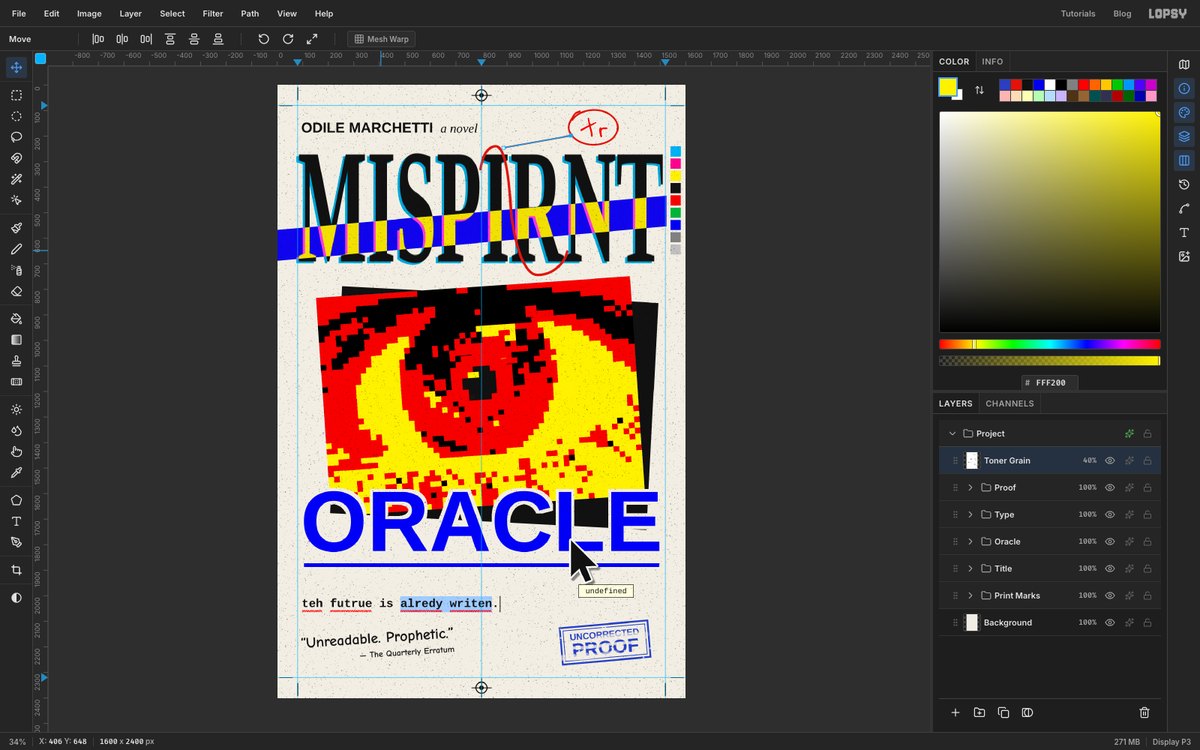Screen dimensions: 1200x750
Task: Add a new layer with plus icon
Action: coord(955,713)
